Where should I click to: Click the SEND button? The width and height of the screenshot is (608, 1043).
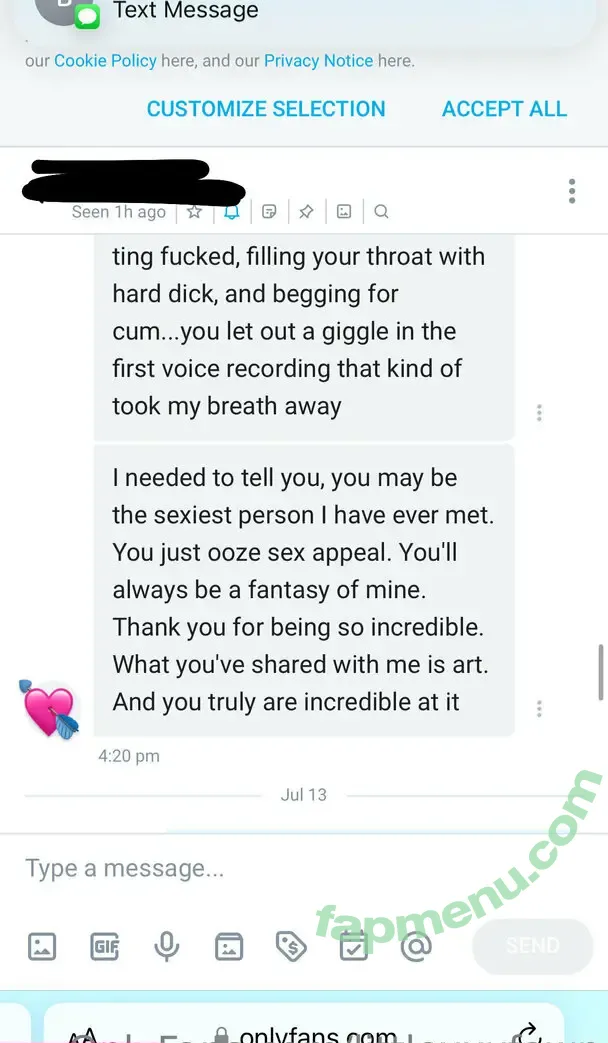(x=533, y=946)
